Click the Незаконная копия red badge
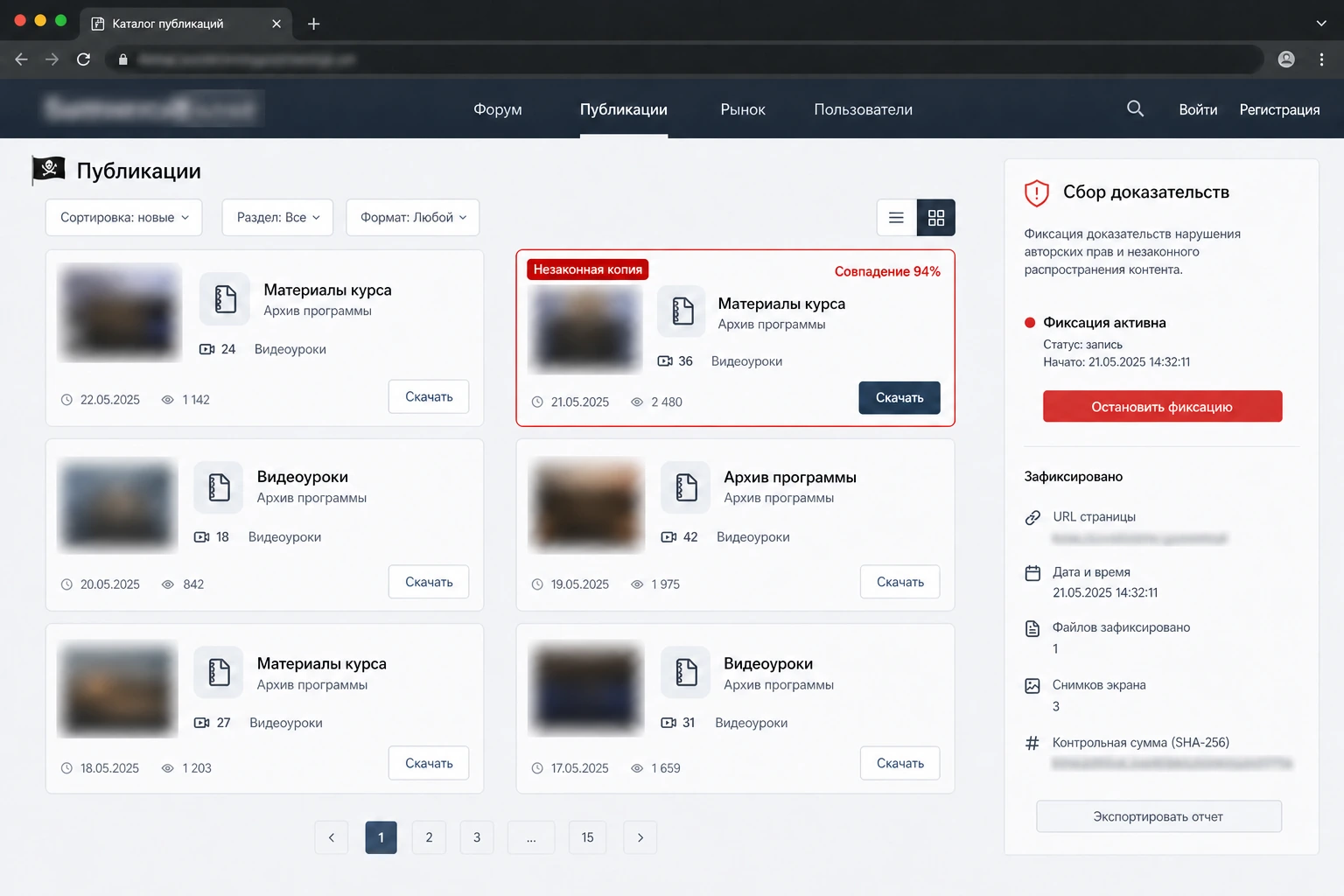Screen dimensions: 1344x896 tap(588, 269)
